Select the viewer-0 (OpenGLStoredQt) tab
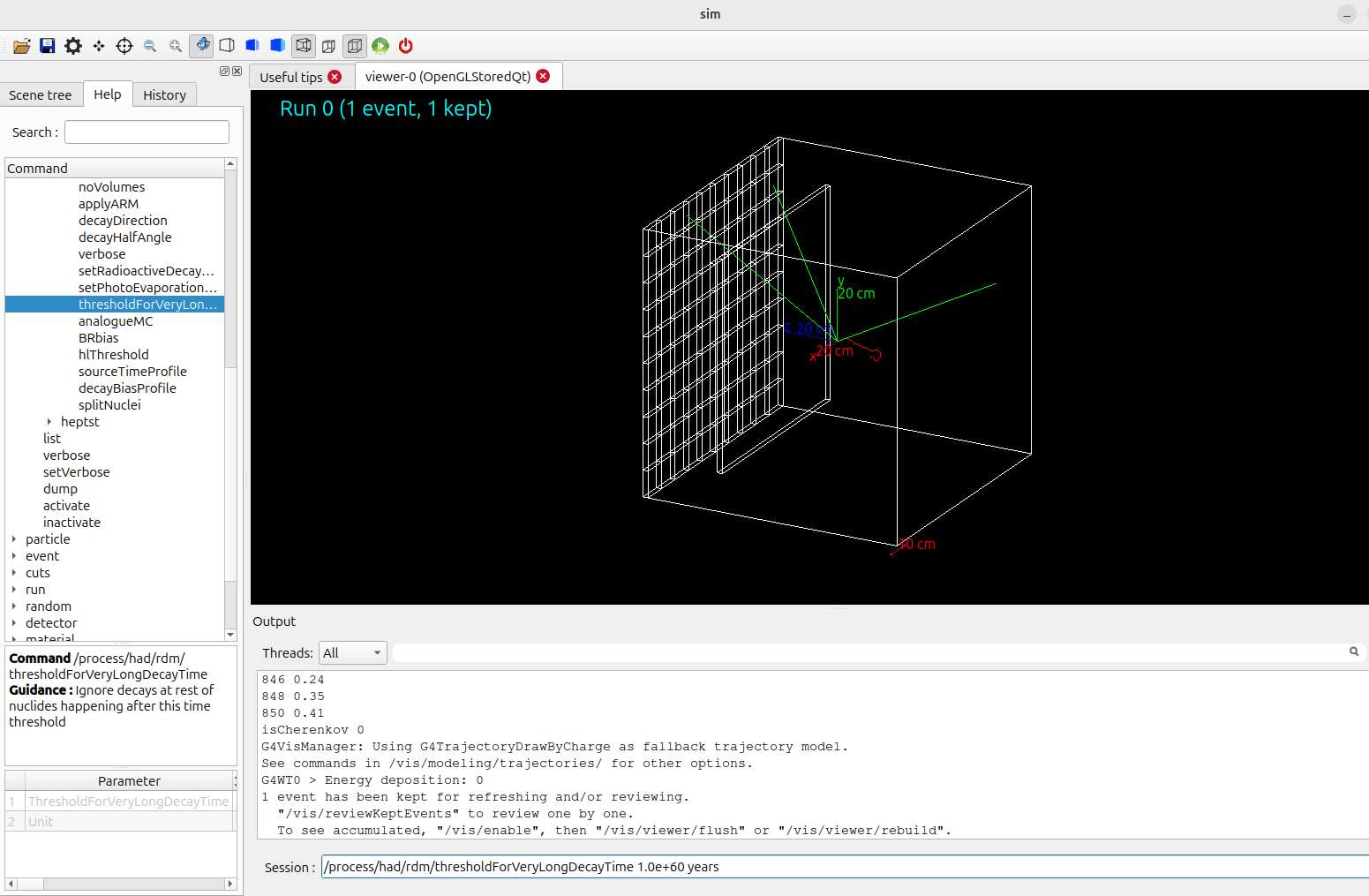Viewport: 1369px width, 896px height. pyautogui.click(x=448, y=77)
